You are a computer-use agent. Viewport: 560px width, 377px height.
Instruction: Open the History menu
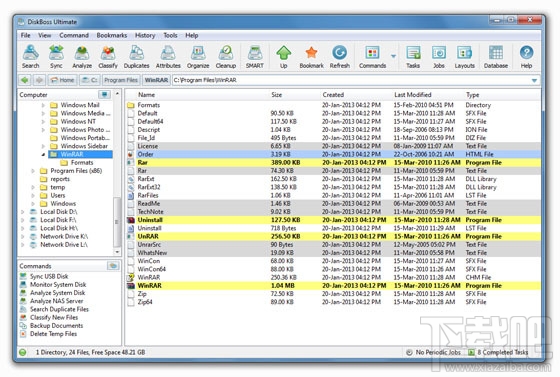tap(145, 35)
